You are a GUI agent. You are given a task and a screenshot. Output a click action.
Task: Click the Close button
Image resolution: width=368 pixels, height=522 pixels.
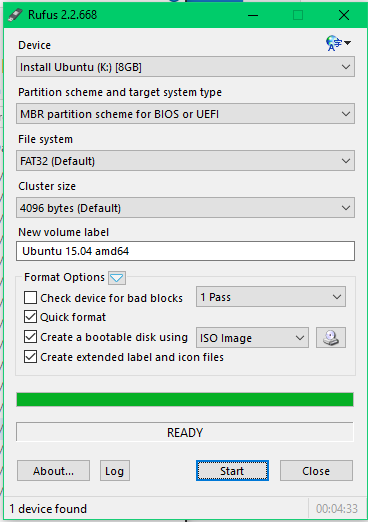(x=316, y=471)
